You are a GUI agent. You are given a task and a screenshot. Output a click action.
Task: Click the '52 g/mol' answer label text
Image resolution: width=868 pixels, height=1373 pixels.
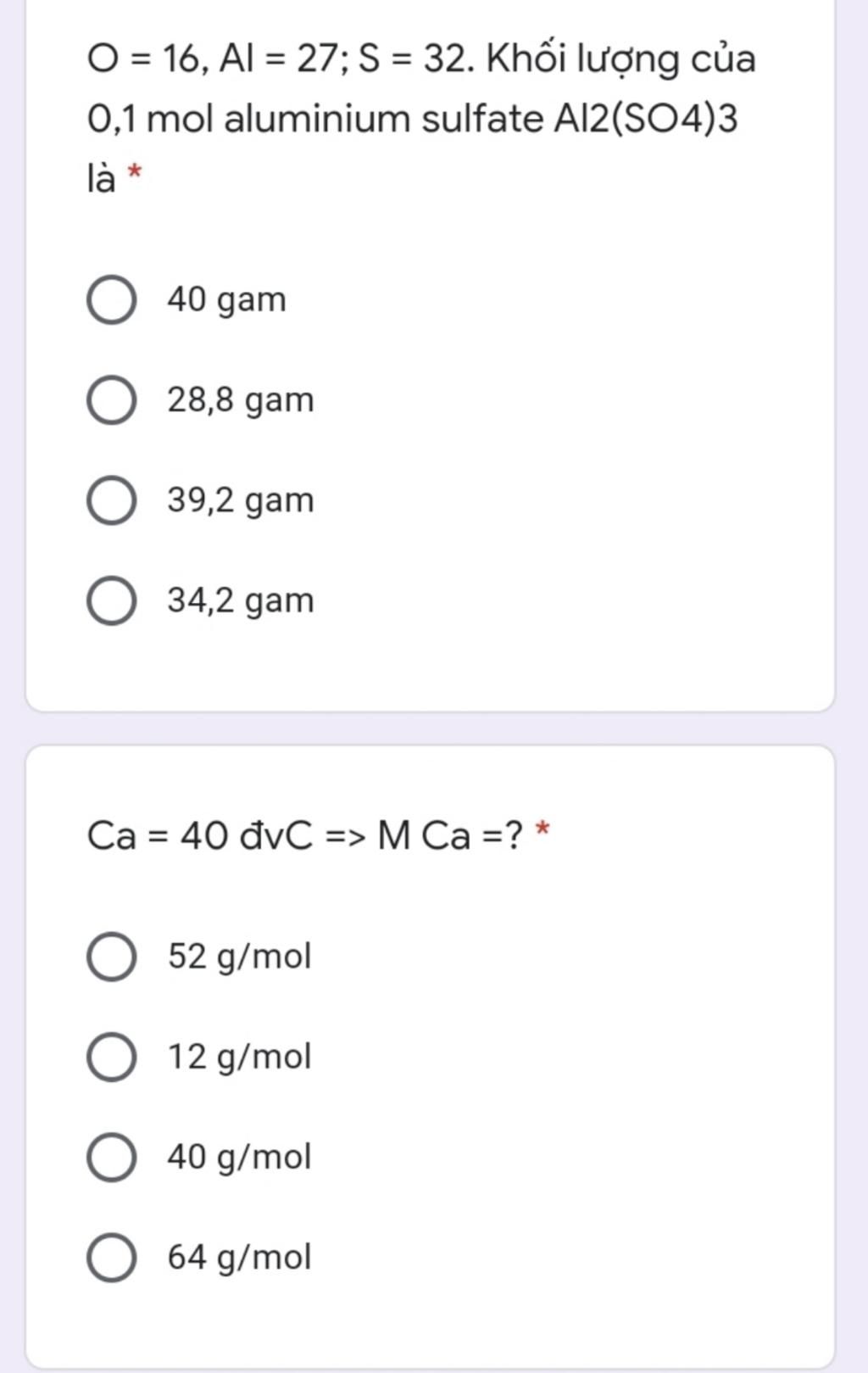pyautogui.click(x=240, y=957)
